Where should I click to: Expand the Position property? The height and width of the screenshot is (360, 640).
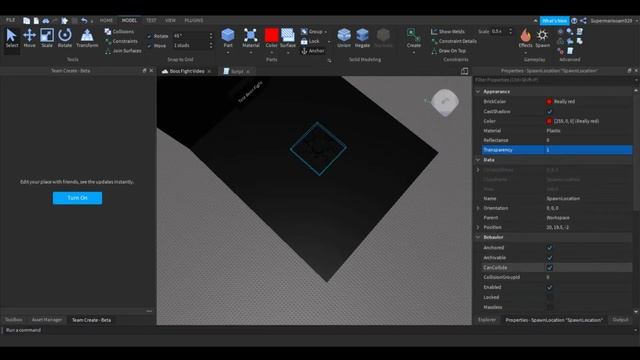[478, 227]
